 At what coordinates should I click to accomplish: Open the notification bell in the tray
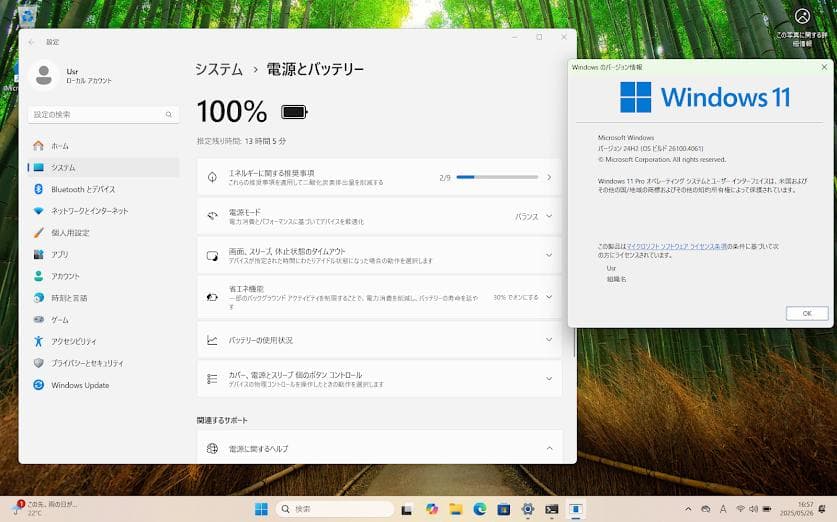(x=823, y=509)
